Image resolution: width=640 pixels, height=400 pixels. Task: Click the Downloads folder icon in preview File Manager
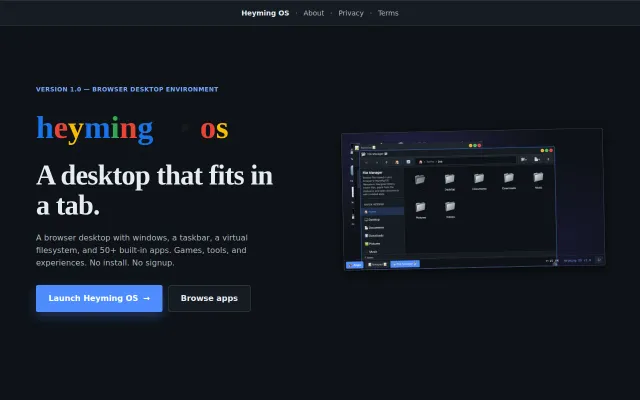tap(509, 180)
